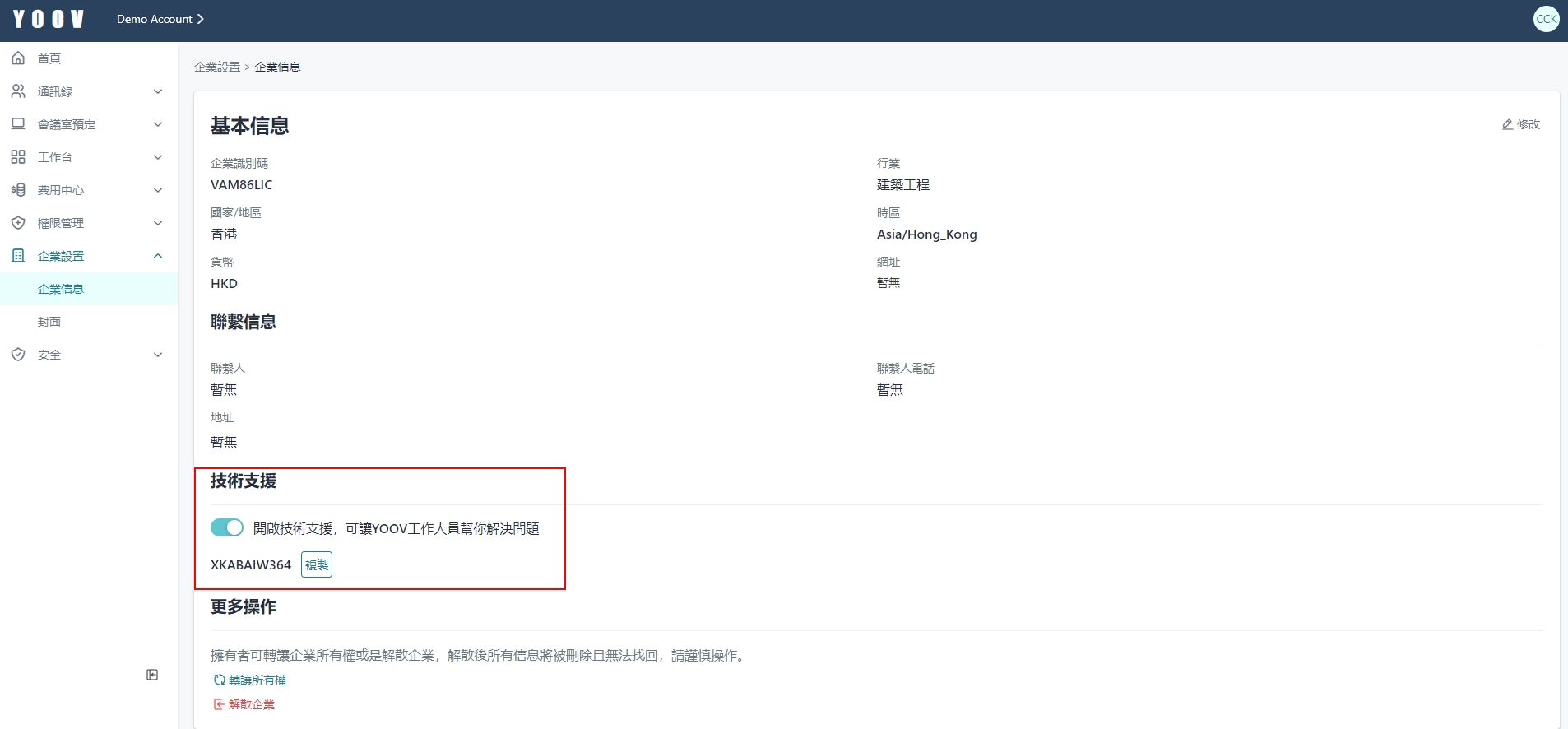The width and height of the screenshot is (1568, 729).
Task: Collapse the 企業設置 menu chevron
Action: pos(158,256)
